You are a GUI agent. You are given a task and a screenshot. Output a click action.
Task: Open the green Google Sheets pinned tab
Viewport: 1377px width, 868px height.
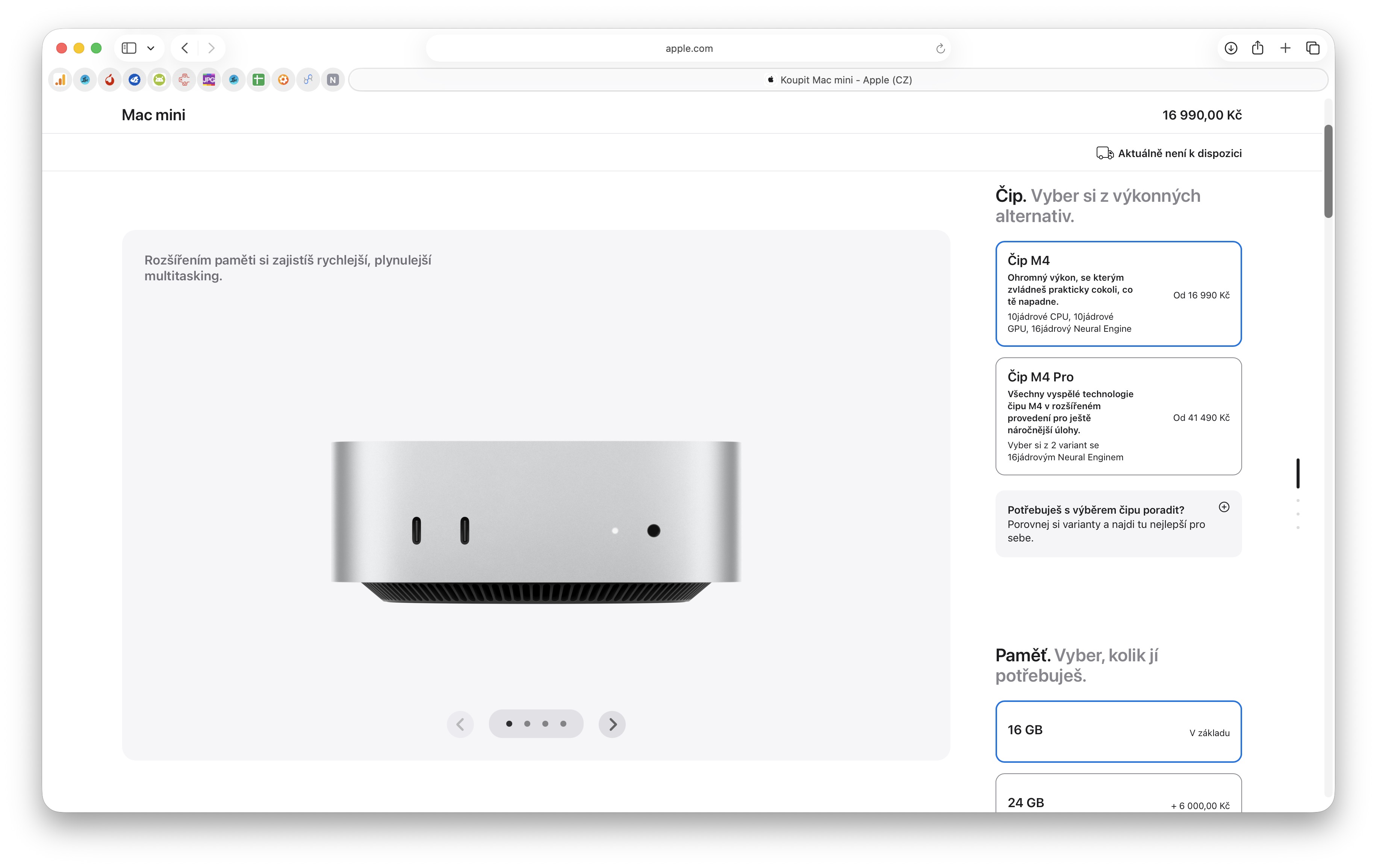[259, 80]
